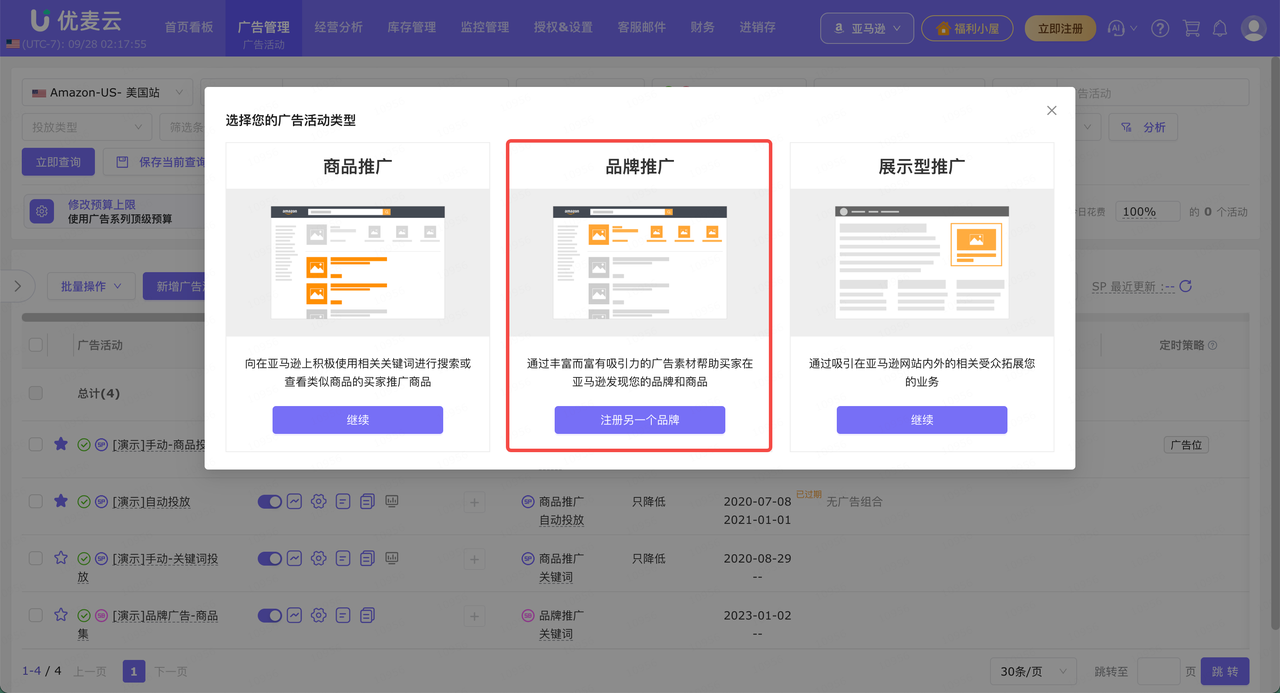Screen dimensions: 1280x693
Task: Open the 亚马逊 platform selector
Action: [x=867, y=28]
